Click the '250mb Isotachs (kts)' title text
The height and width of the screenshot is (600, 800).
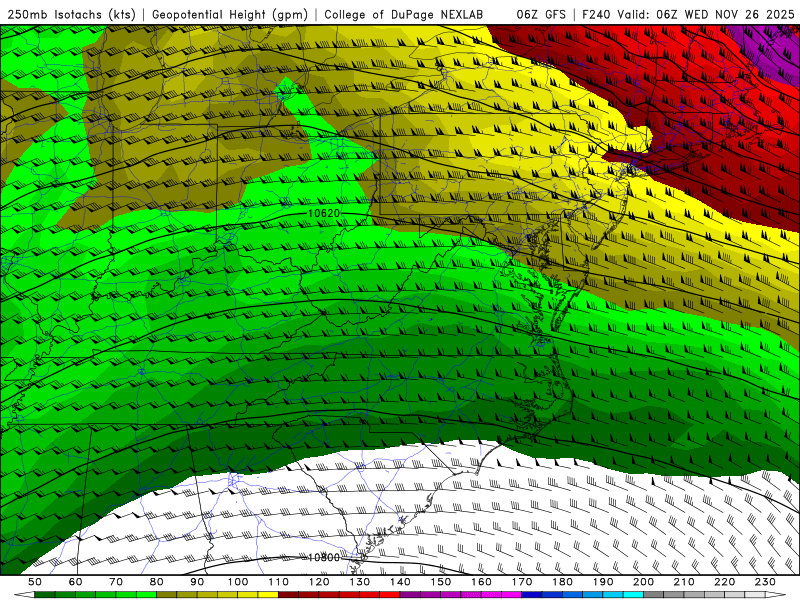tap(72, 15)
